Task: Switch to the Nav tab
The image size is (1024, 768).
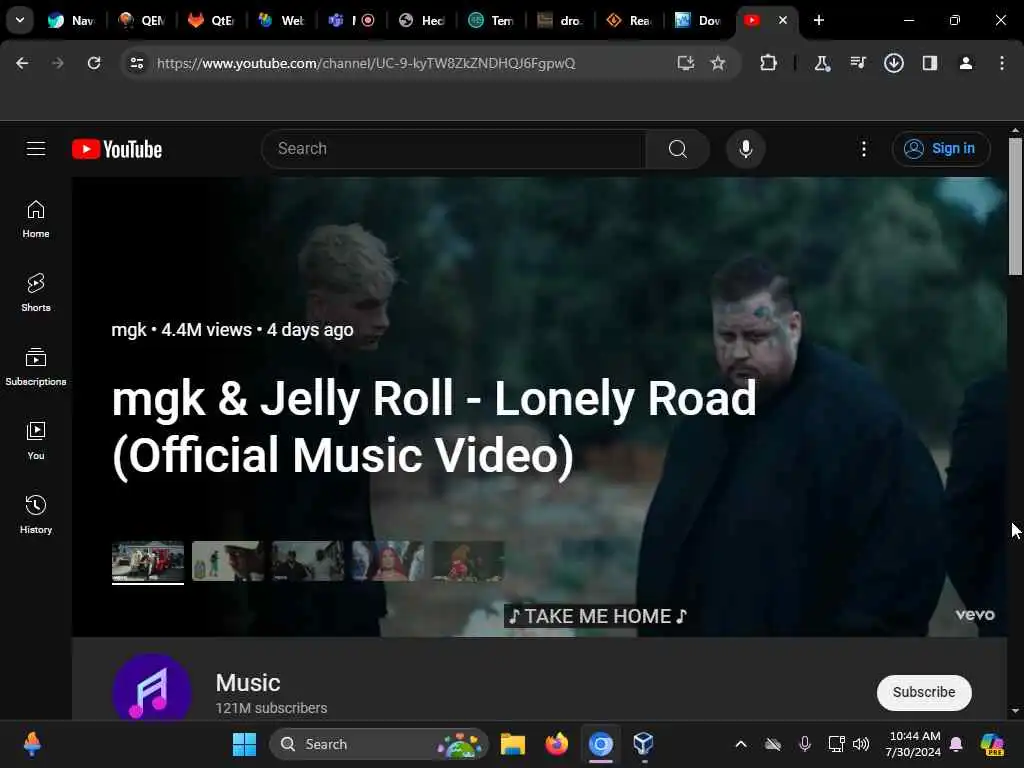Action: 71,20
